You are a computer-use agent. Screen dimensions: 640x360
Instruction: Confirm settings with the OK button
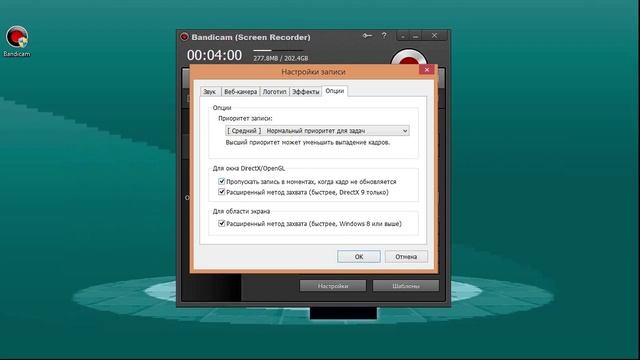click(x=359, y=256)
